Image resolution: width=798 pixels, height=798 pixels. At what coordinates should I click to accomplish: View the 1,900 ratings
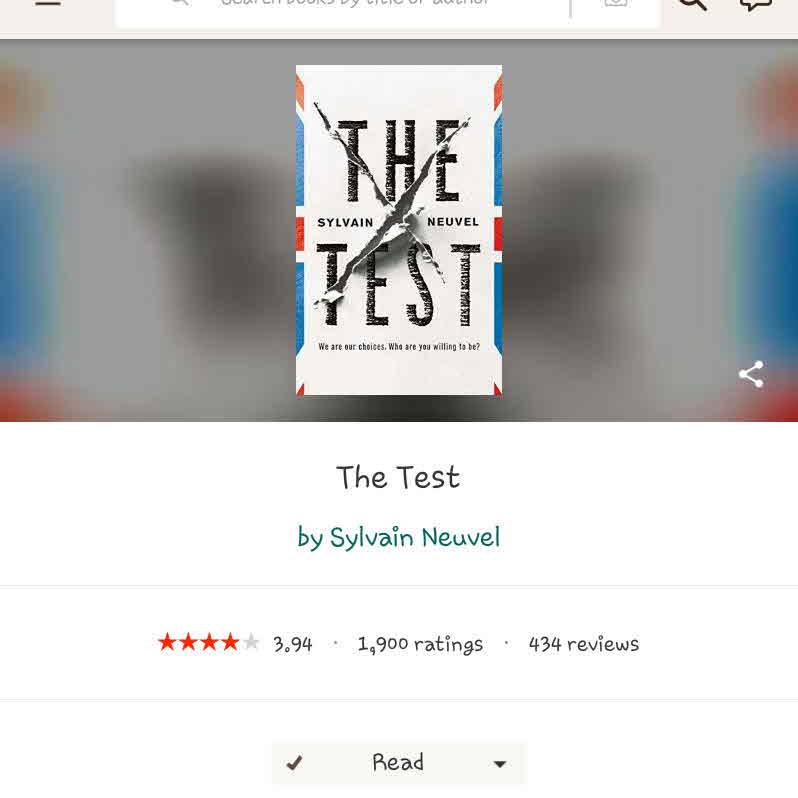click(x=420, y=644)
